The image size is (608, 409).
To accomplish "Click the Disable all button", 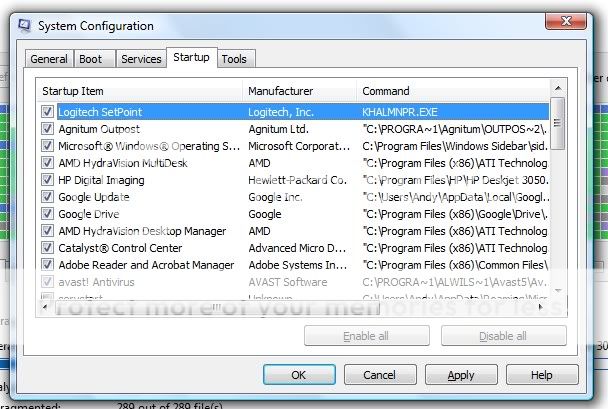I will coord(503,336).
